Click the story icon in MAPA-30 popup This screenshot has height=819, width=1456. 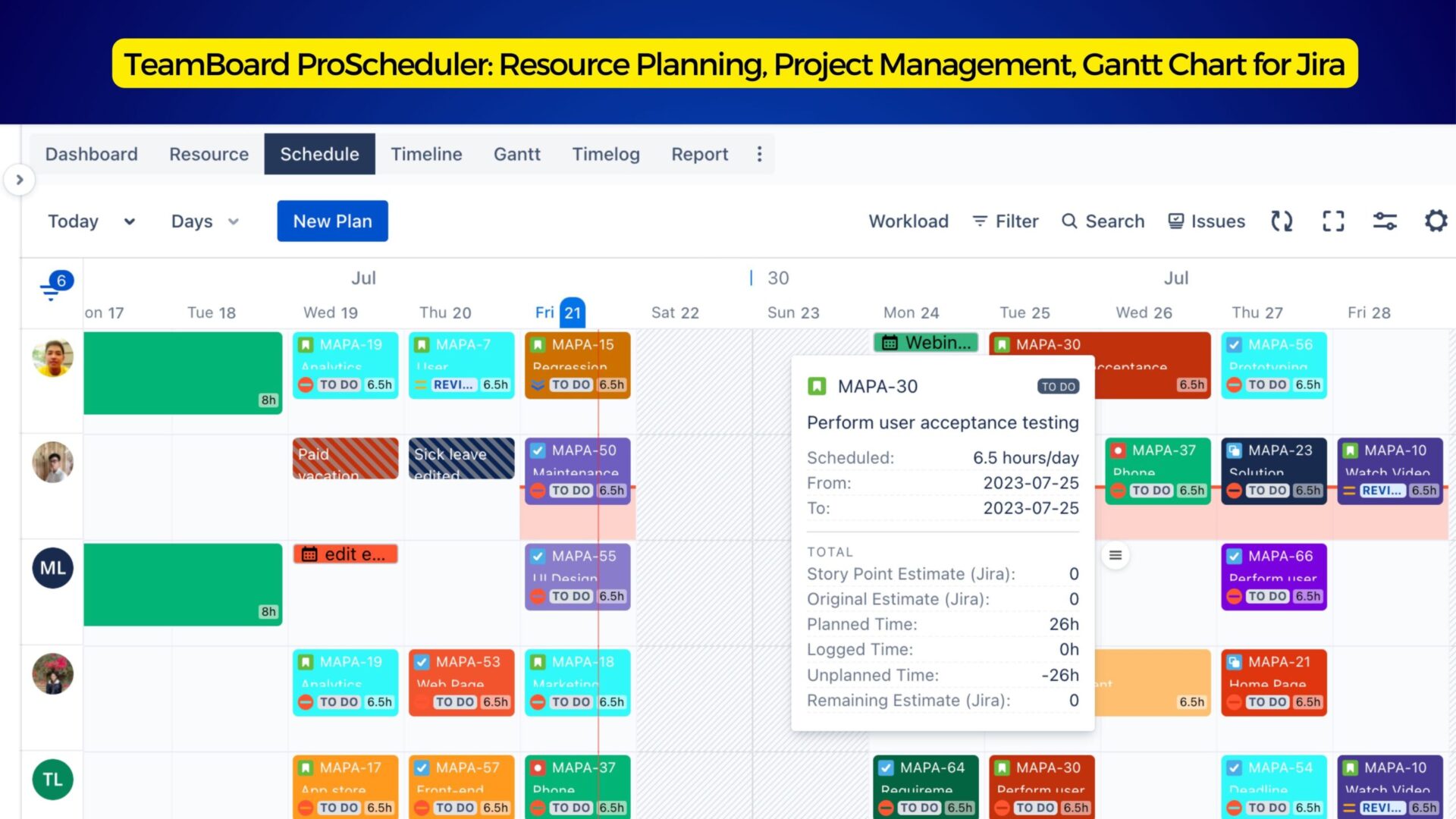tap(817, 387)
